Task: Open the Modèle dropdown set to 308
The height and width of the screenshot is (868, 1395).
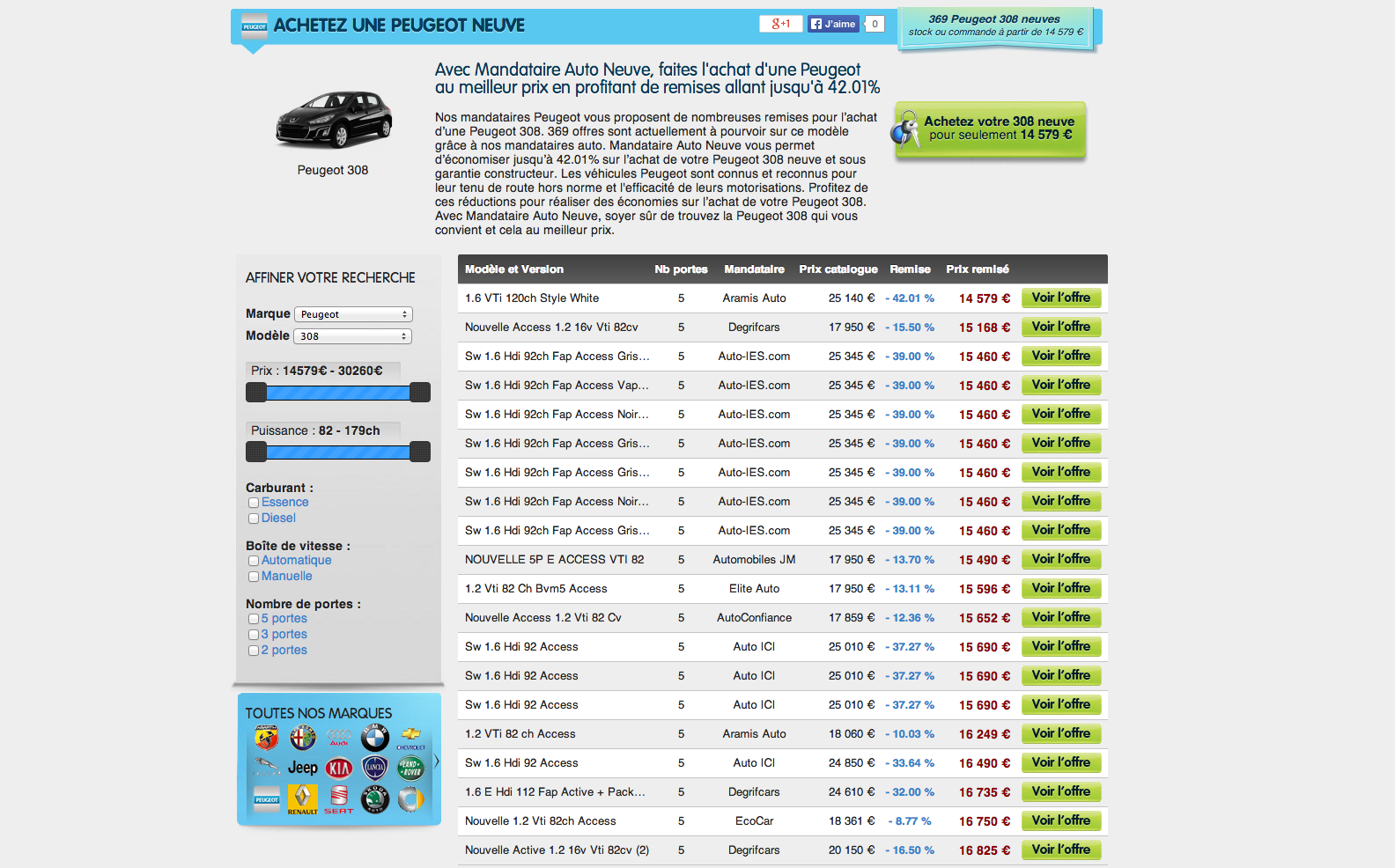Action: [x=353, y=336]
